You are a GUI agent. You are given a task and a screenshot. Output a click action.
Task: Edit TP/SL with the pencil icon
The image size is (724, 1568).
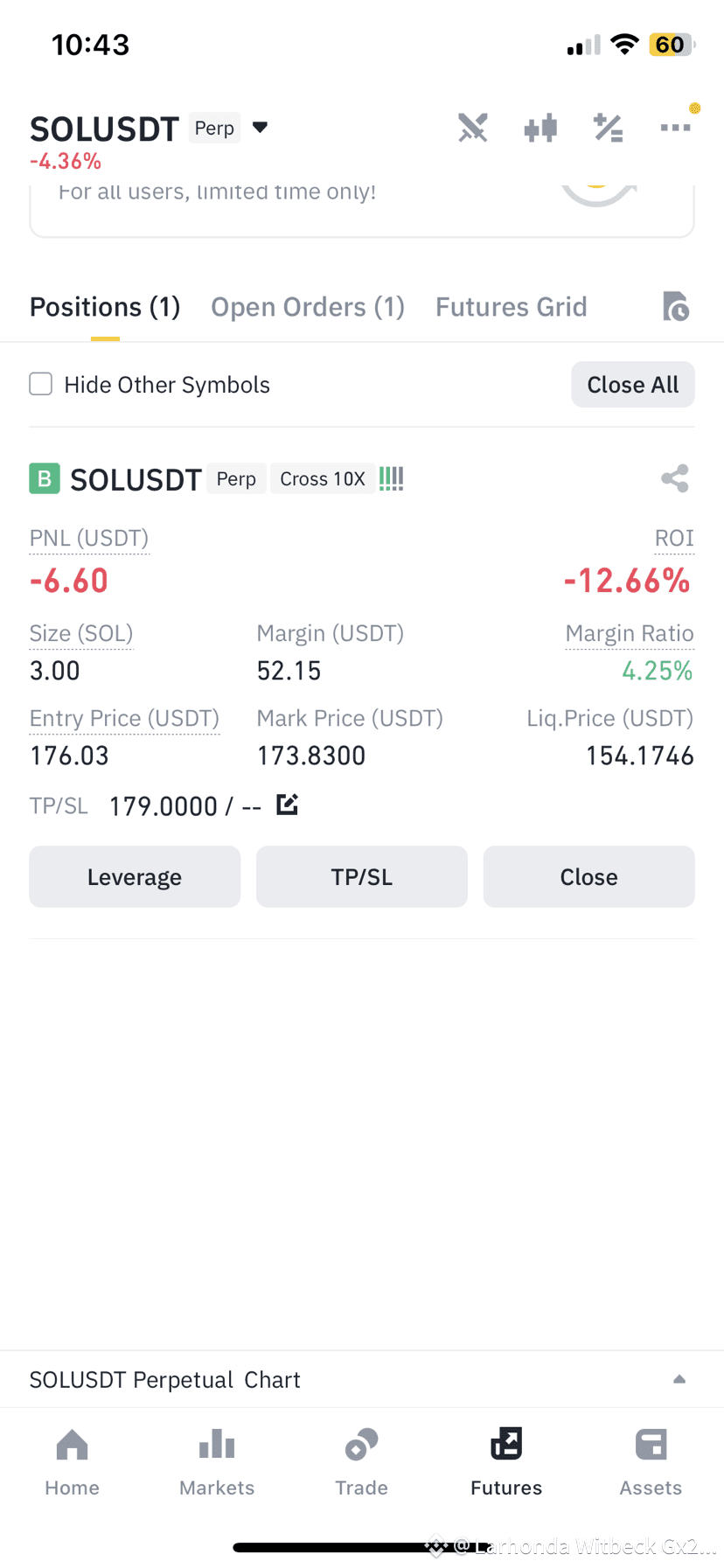point(288,805)
